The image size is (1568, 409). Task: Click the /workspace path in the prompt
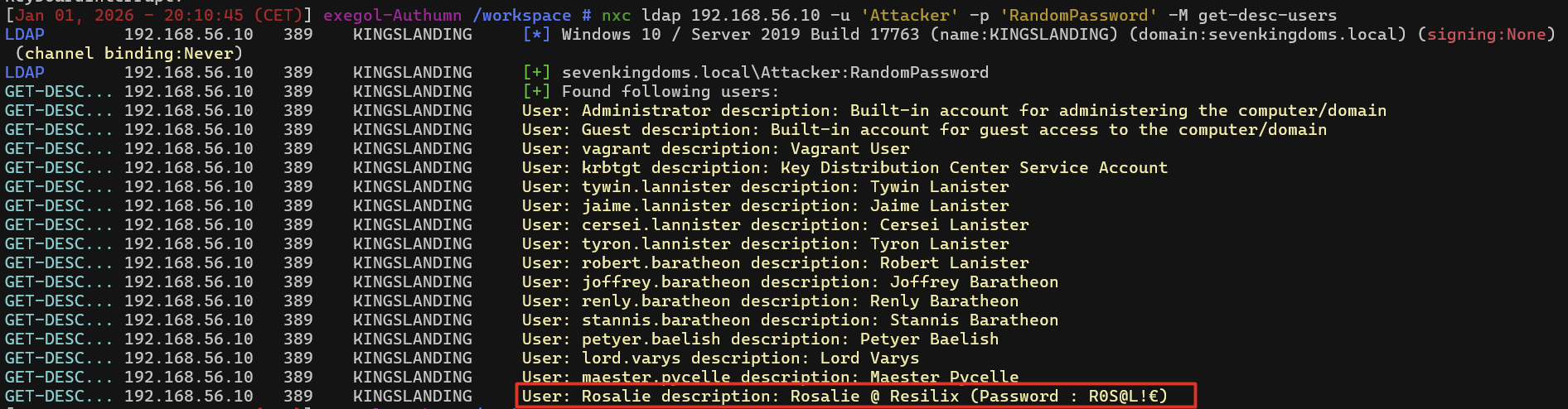pos(521,15)
